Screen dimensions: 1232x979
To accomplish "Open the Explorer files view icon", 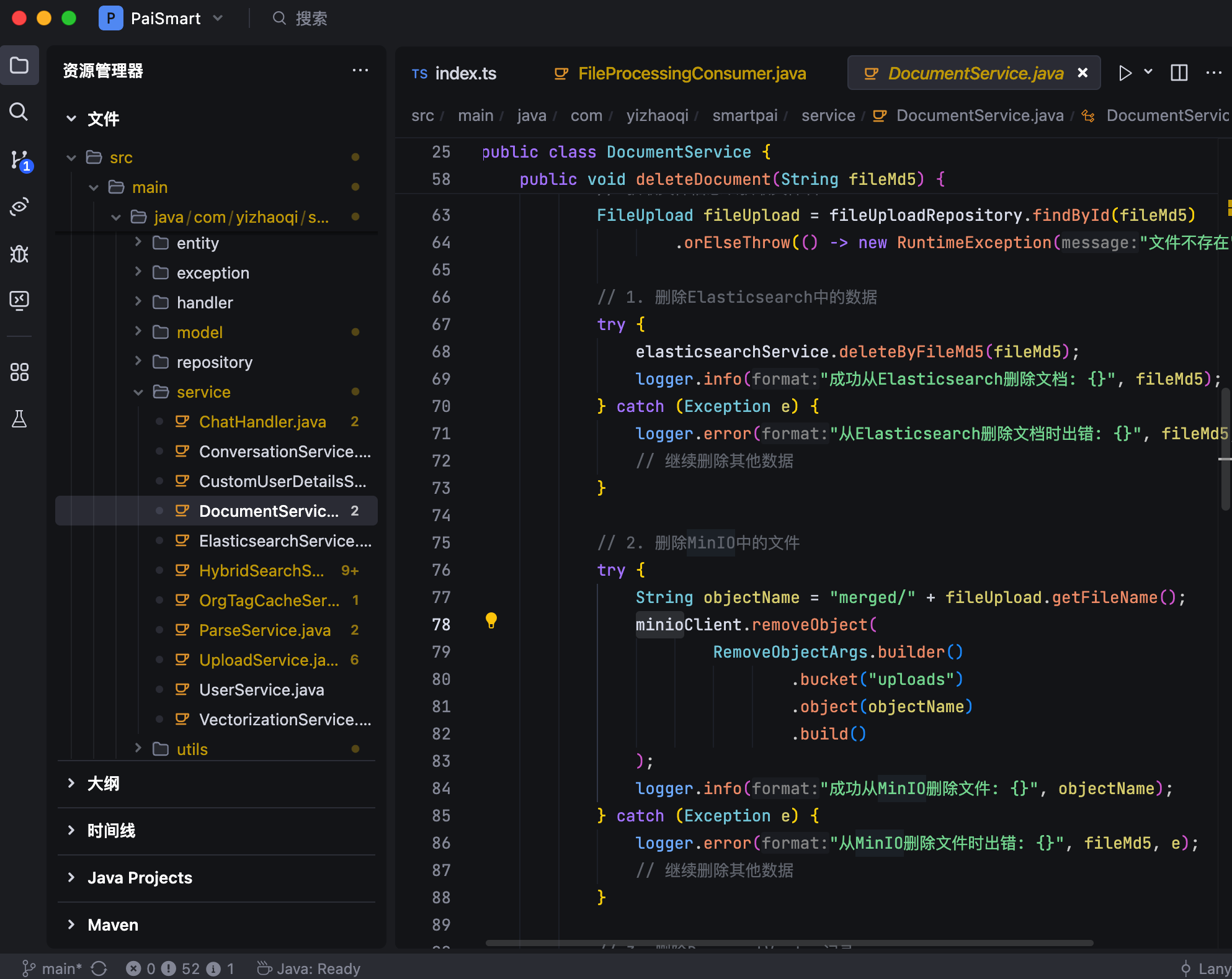I will [x=19, y=65].
